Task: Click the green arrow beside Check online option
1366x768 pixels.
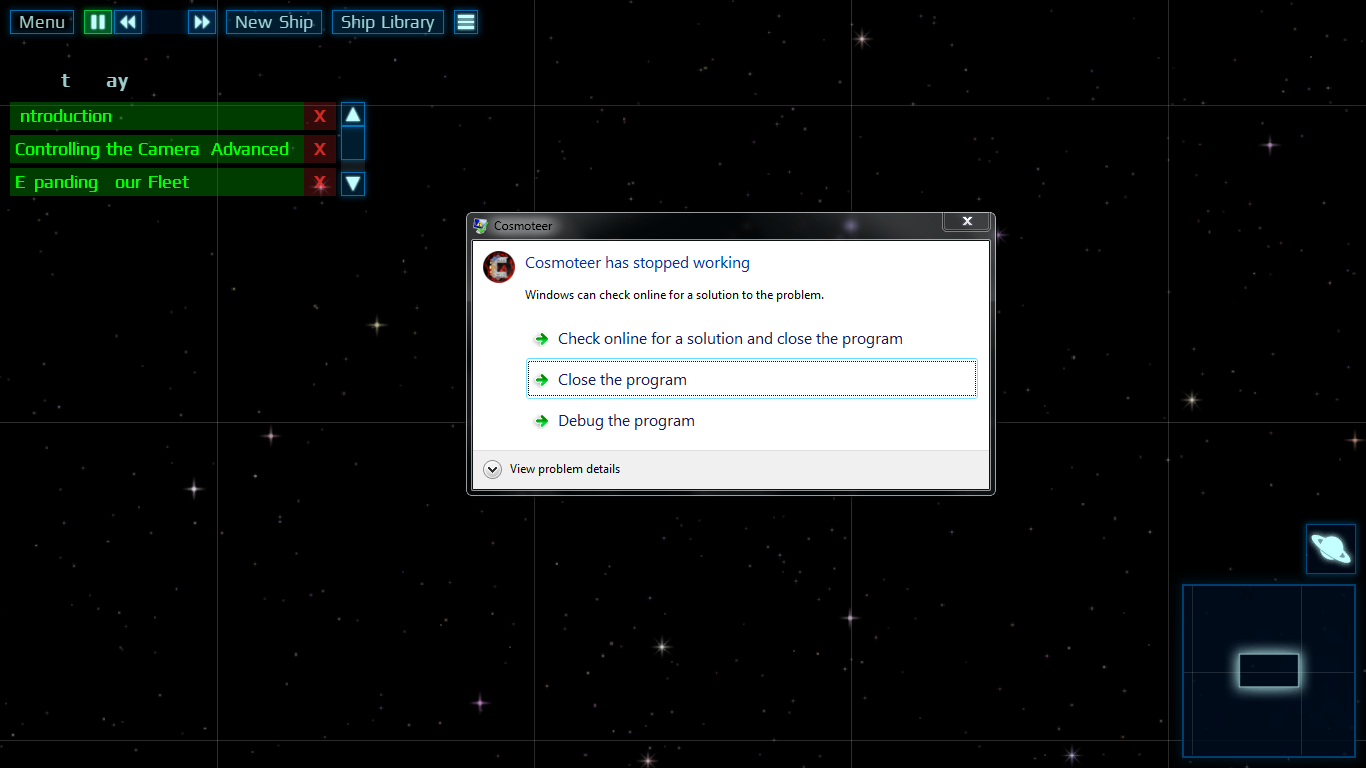Action: 541,339
